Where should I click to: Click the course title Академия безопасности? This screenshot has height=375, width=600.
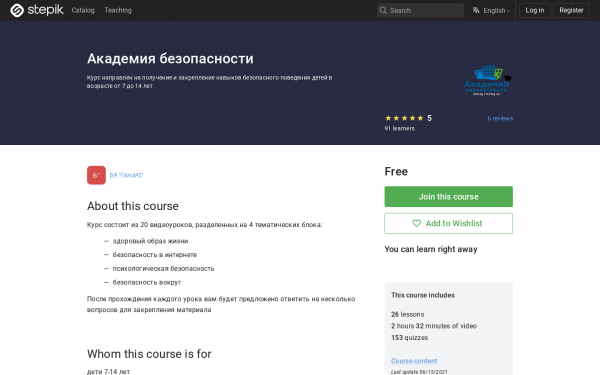pos(170,59)
